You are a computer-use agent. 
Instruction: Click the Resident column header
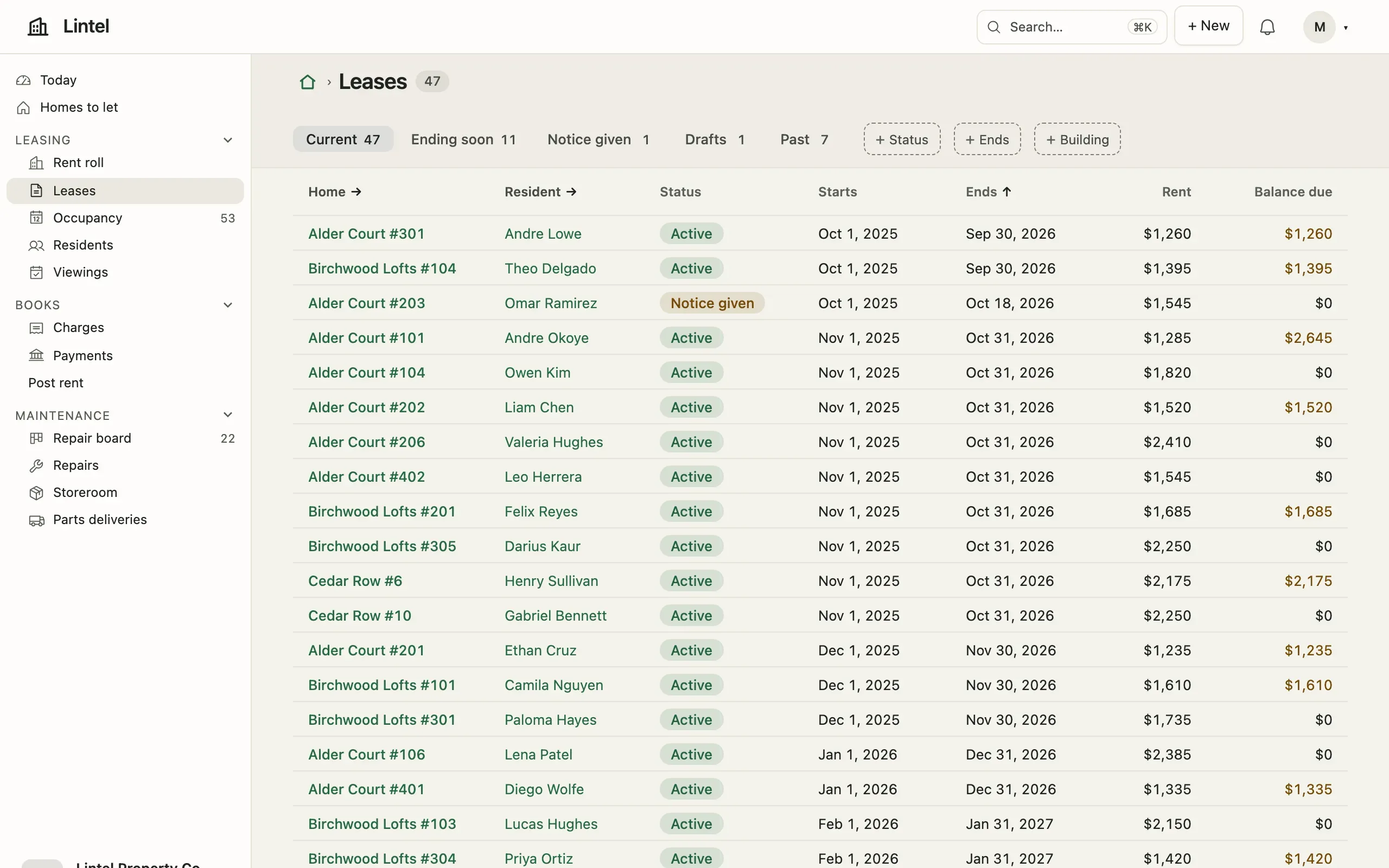(540, 192)
